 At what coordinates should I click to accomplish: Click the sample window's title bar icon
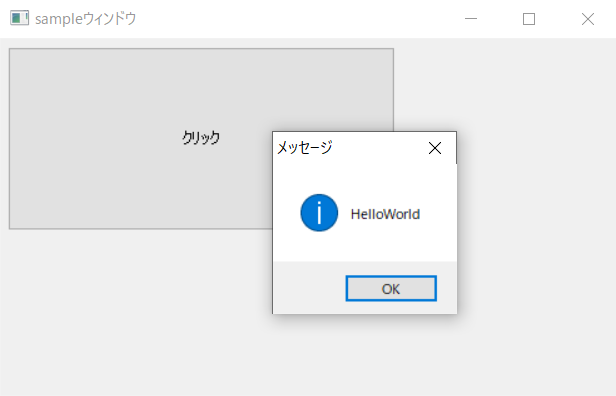coord(19,18)
